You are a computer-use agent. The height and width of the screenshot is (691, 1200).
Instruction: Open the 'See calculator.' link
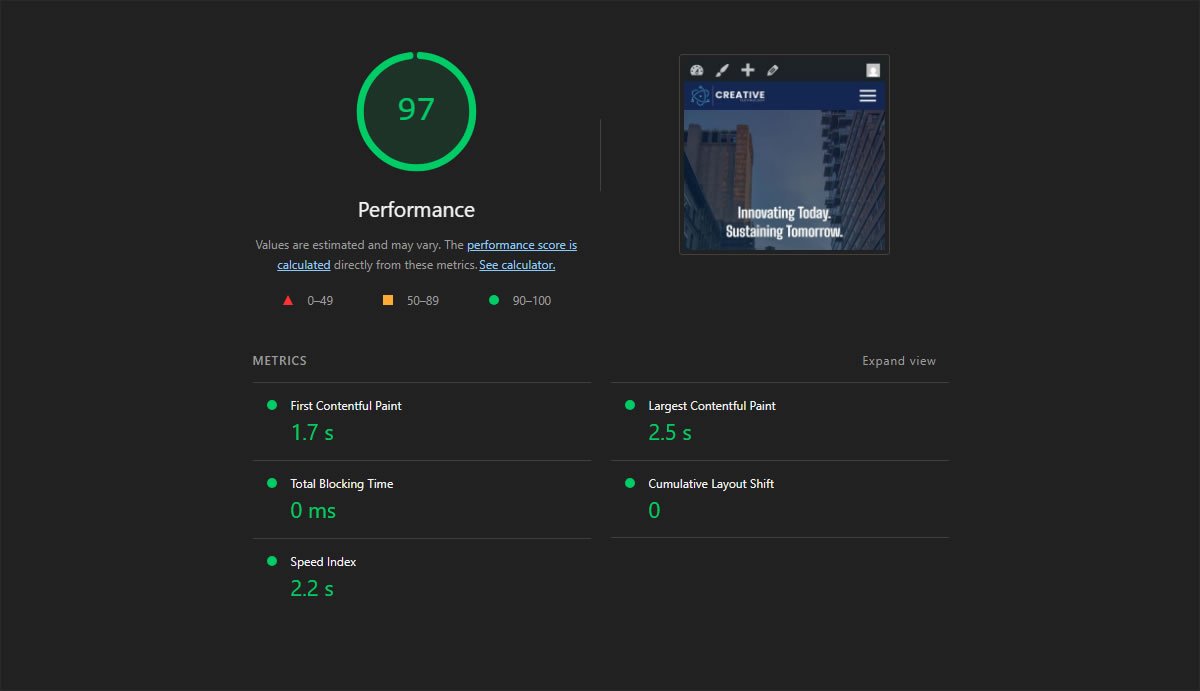517,265
